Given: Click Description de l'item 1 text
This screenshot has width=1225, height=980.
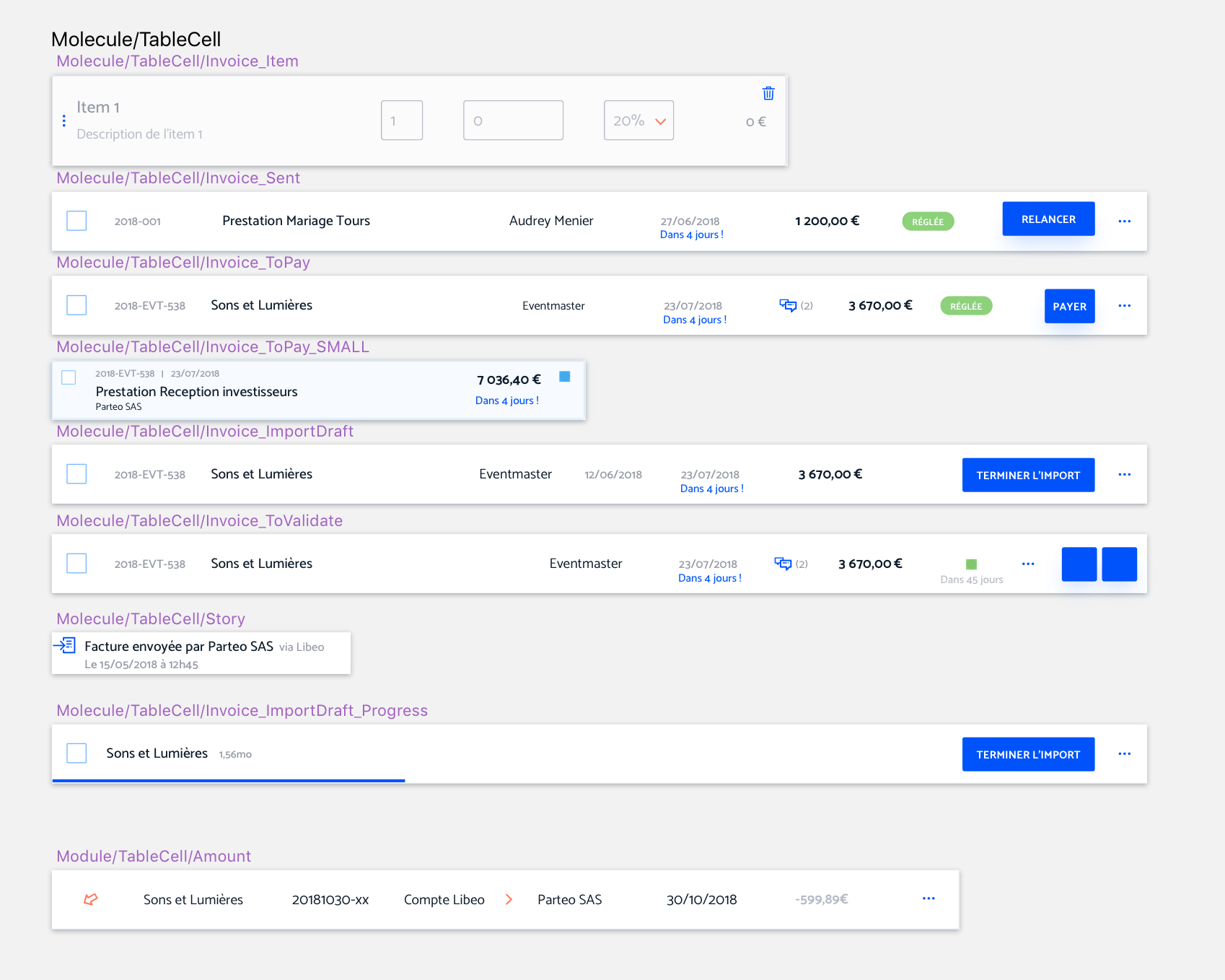Looking at the screenshot, I should click(139, 134).
